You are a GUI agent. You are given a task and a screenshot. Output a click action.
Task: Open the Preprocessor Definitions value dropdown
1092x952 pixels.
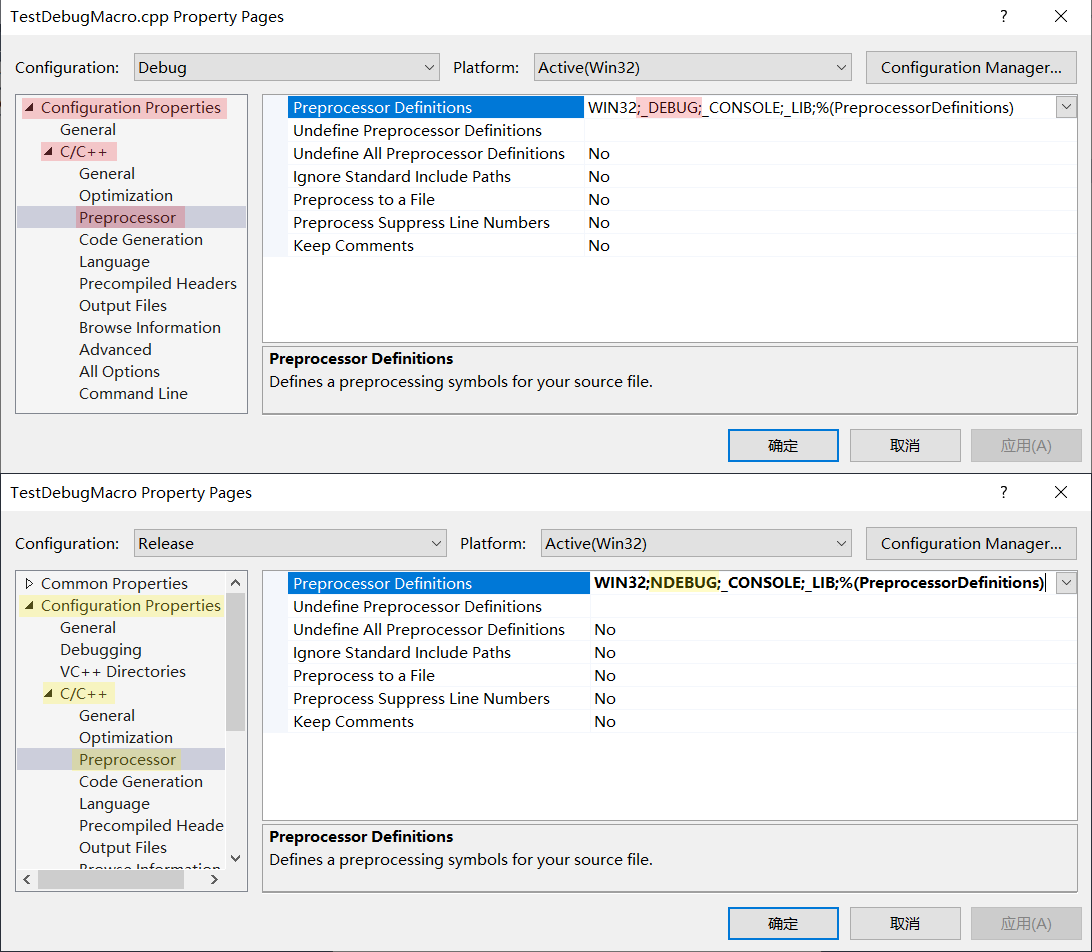(1066, 107)
